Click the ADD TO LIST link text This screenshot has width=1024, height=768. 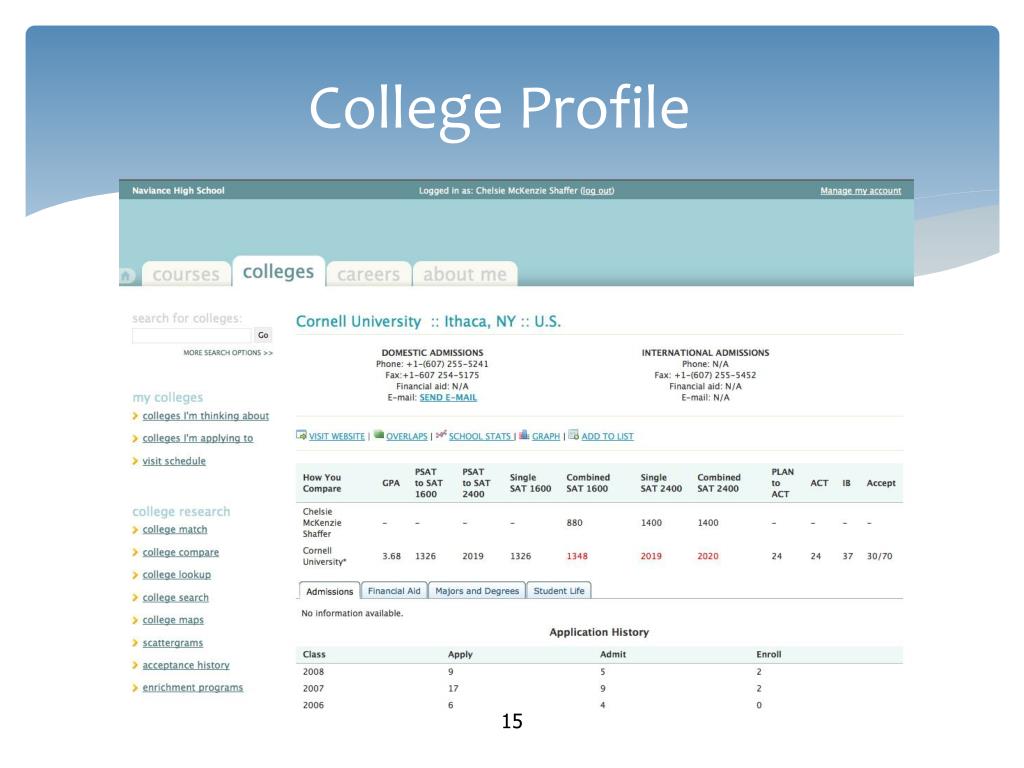point(607,436)
